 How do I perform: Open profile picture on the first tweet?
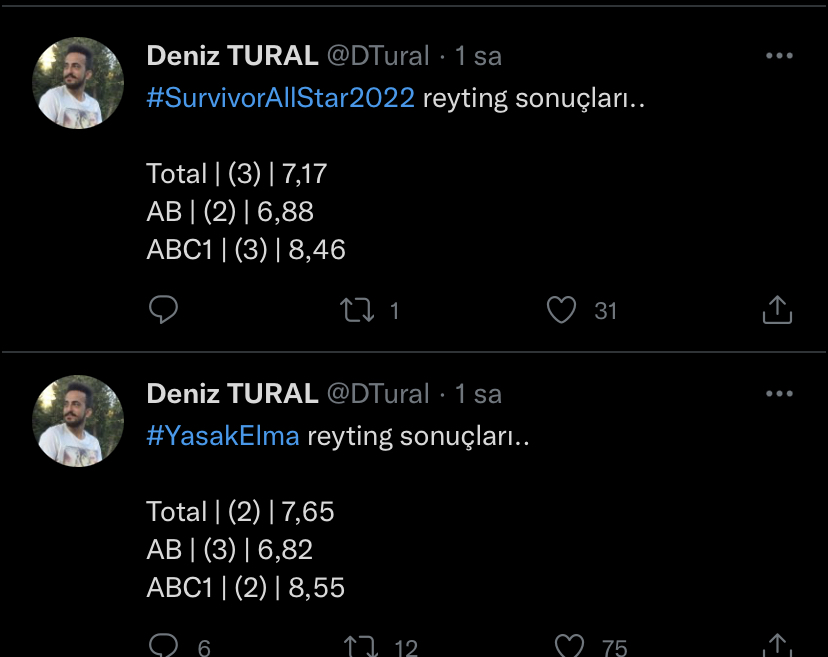tap(79, 83)
